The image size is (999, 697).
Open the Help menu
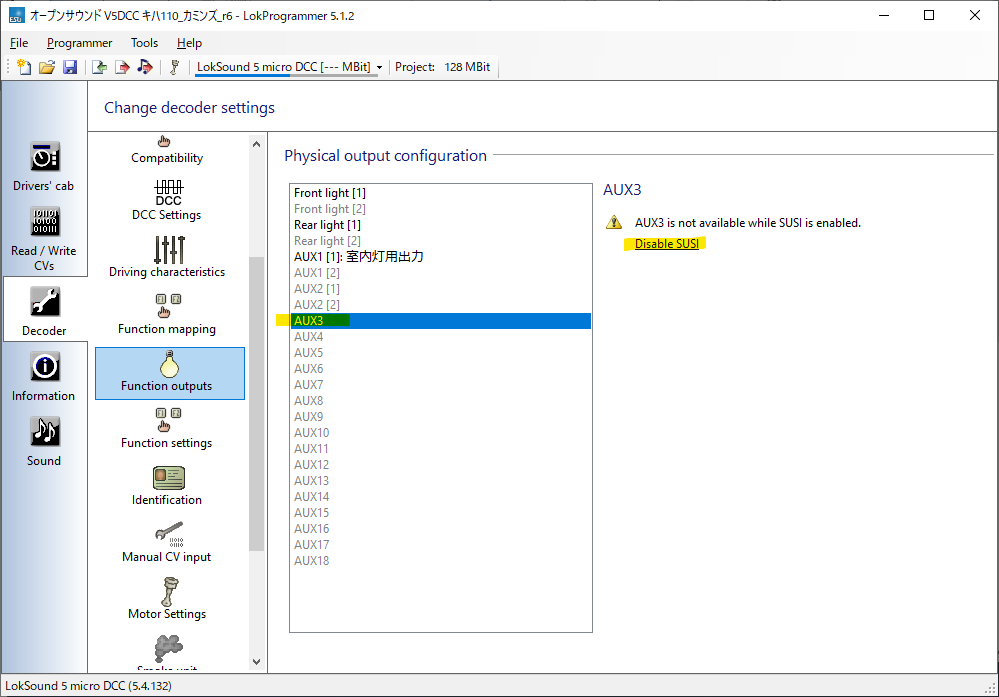[x=189, y=43]
